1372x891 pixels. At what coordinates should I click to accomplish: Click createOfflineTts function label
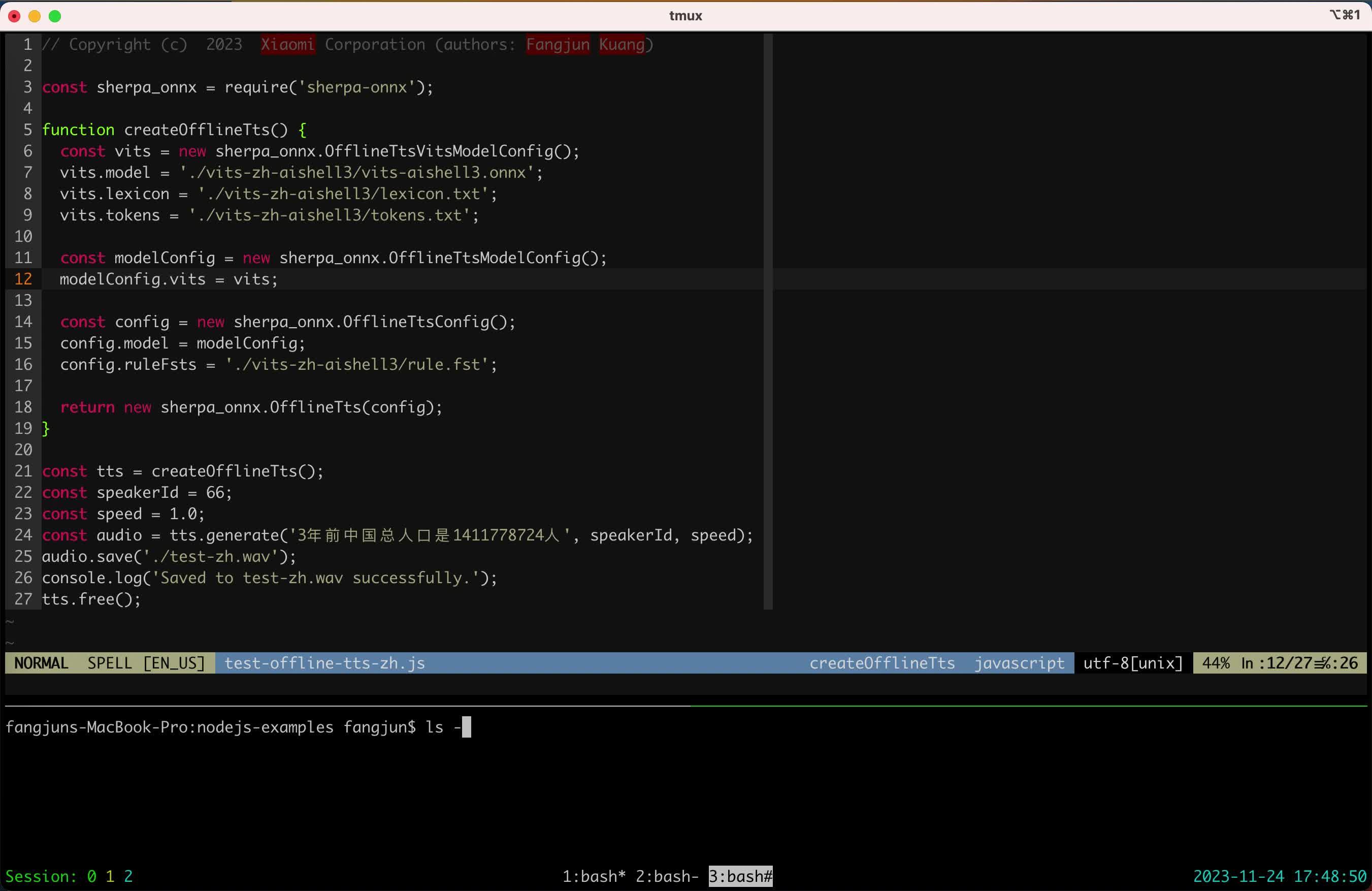pyautogui.click(x=882, y=662)
